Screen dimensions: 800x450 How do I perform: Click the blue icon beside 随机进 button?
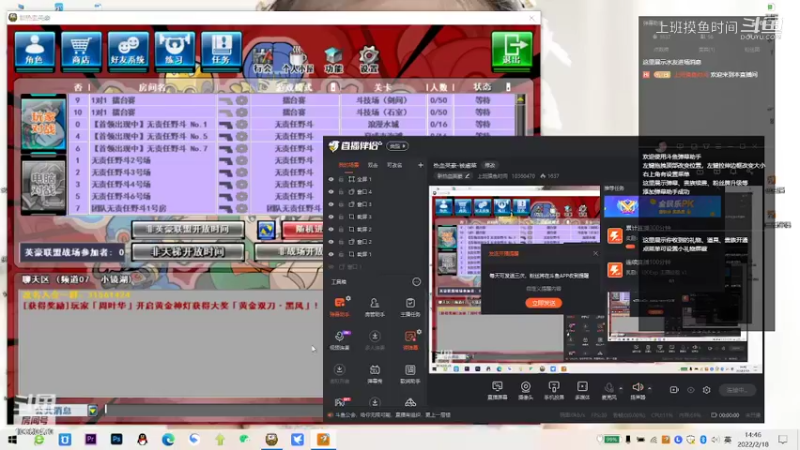point(266,230)
